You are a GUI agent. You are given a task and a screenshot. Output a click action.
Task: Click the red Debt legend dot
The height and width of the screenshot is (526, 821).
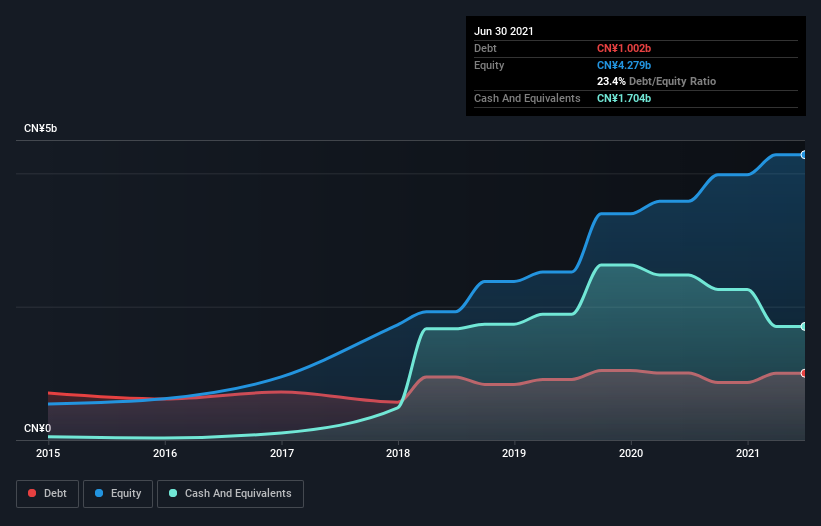coord(32,493)
